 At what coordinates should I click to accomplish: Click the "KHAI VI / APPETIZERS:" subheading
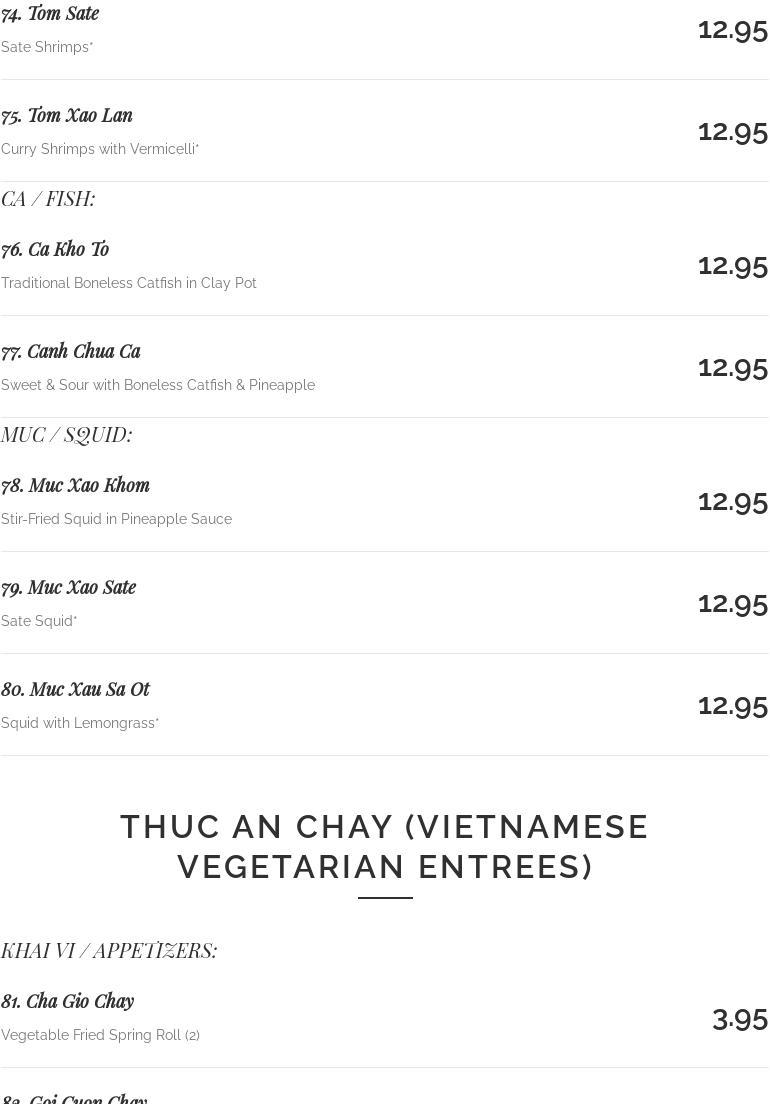(x=109, y=950)
